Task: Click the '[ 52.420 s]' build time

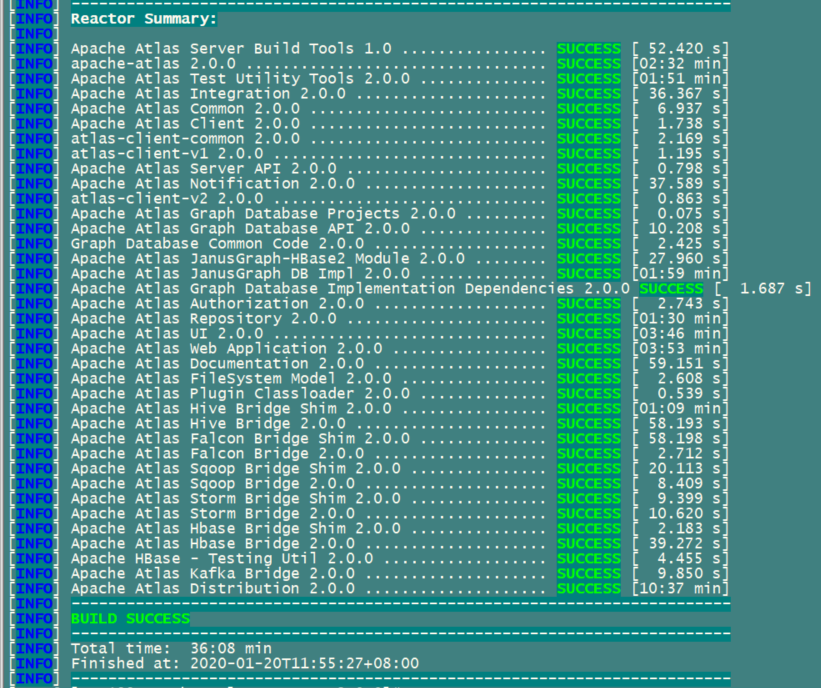Action: pyautogui.click(x=680, y=49)
